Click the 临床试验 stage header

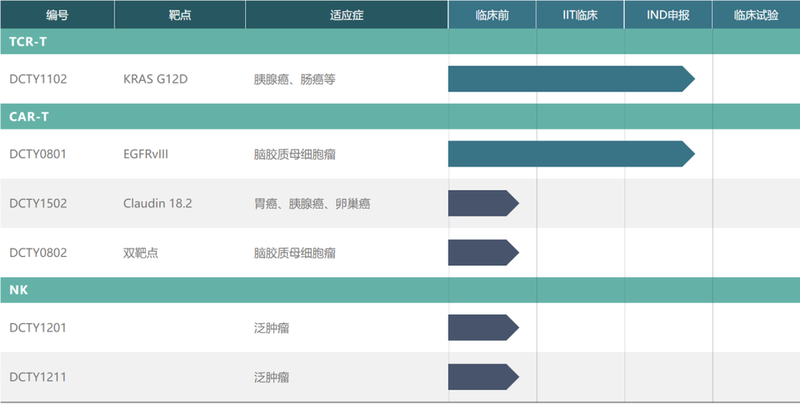point(755,15)
